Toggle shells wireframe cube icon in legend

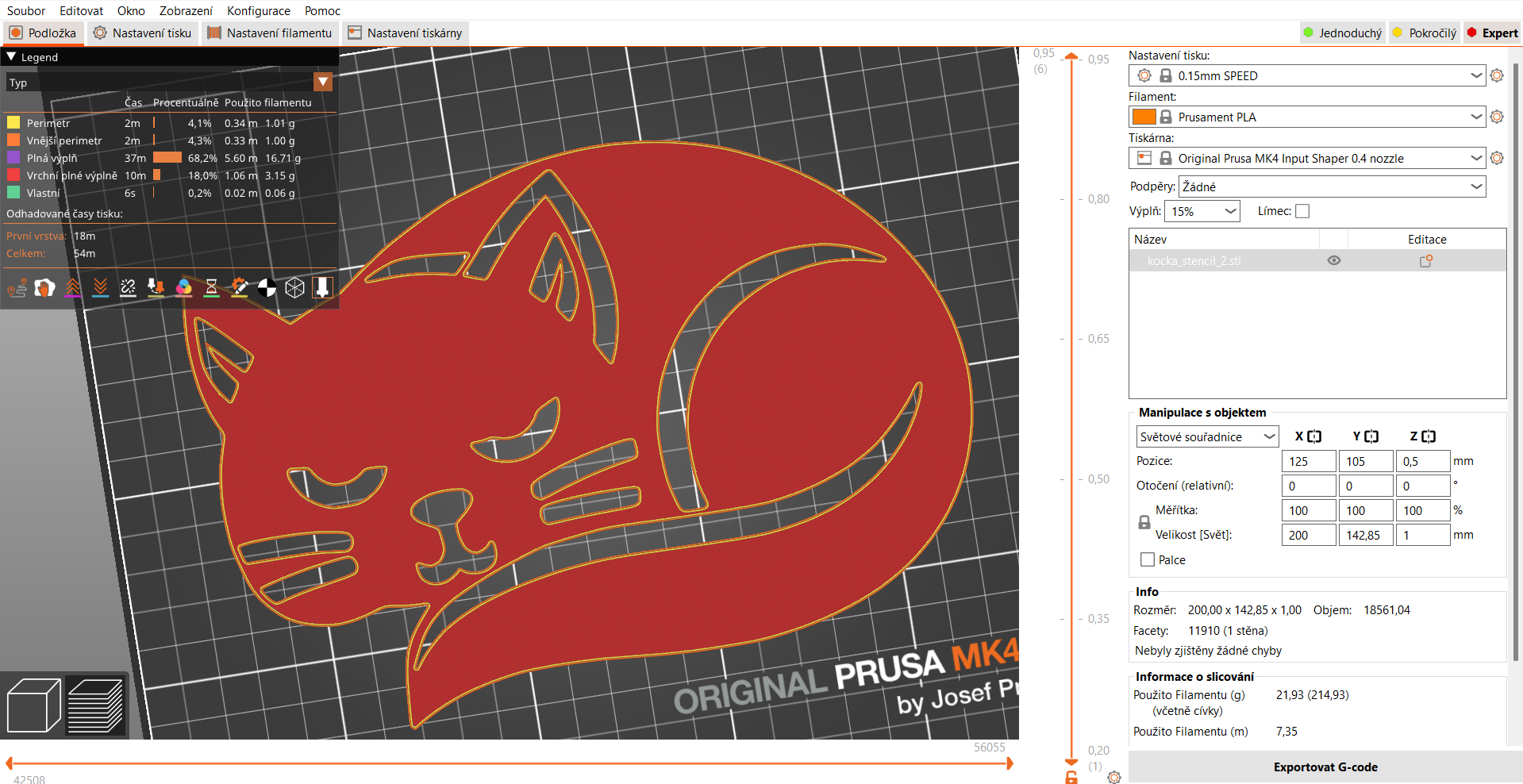tap(295, 288)
